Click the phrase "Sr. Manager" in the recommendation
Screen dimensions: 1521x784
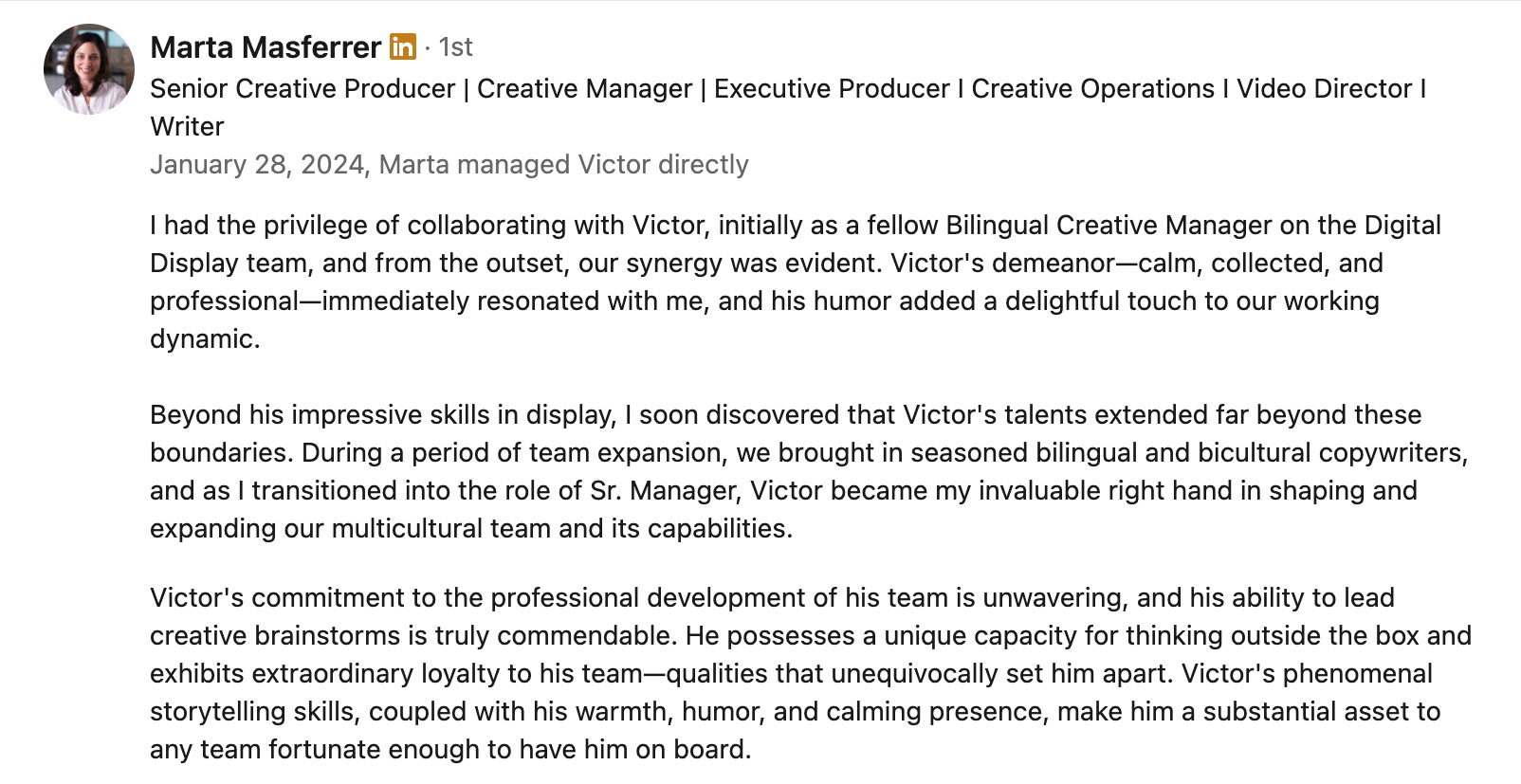663,490
